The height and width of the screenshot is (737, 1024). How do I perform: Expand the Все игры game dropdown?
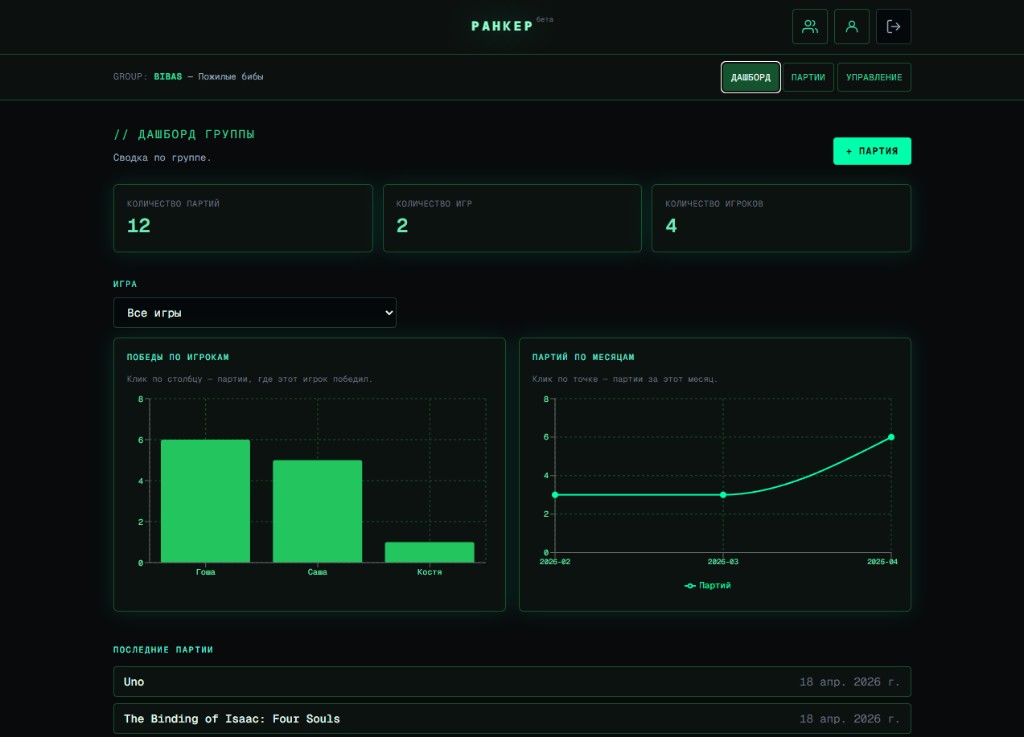coord(254,313)
